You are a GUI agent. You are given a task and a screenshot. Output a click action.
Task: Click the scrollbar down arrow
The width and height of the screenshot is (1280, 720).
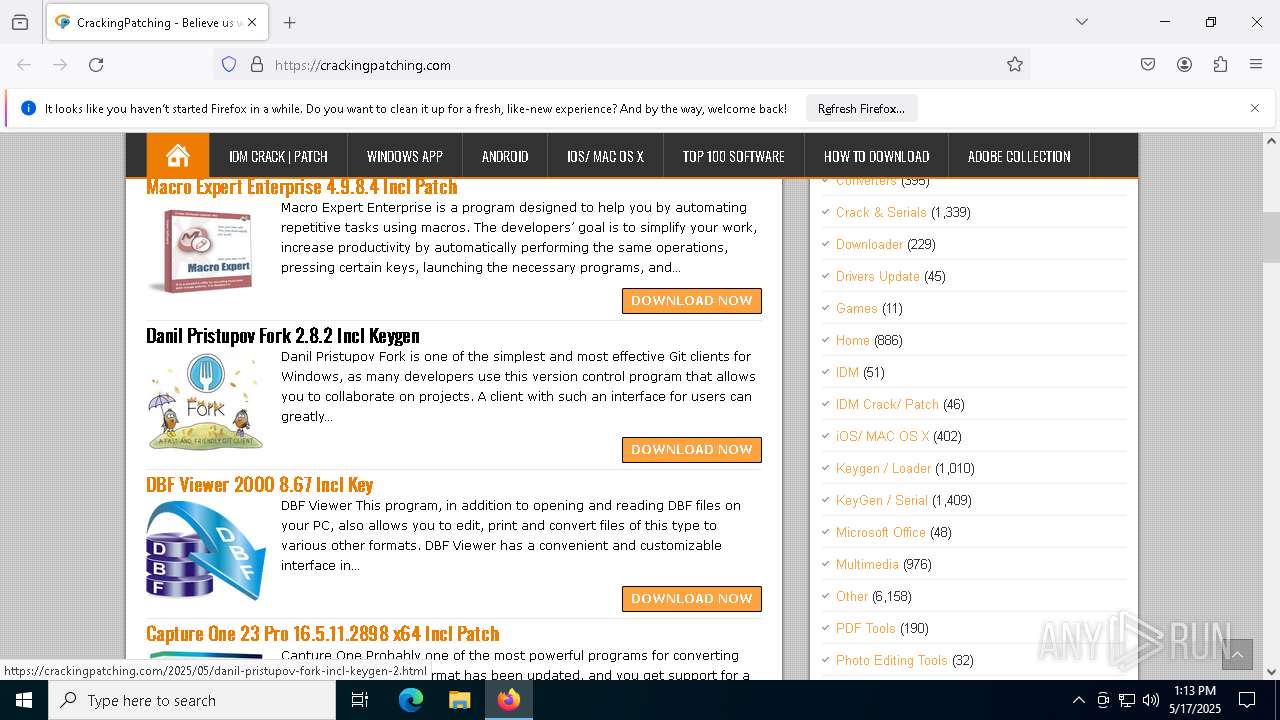point(1271,672)
